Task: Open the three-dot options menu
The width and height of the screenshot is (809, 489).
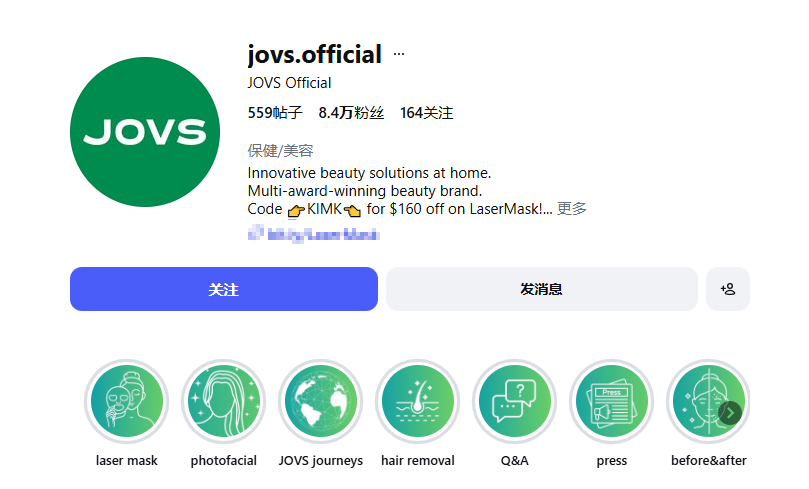Action: pyautogui.click(x=399, y=54)
